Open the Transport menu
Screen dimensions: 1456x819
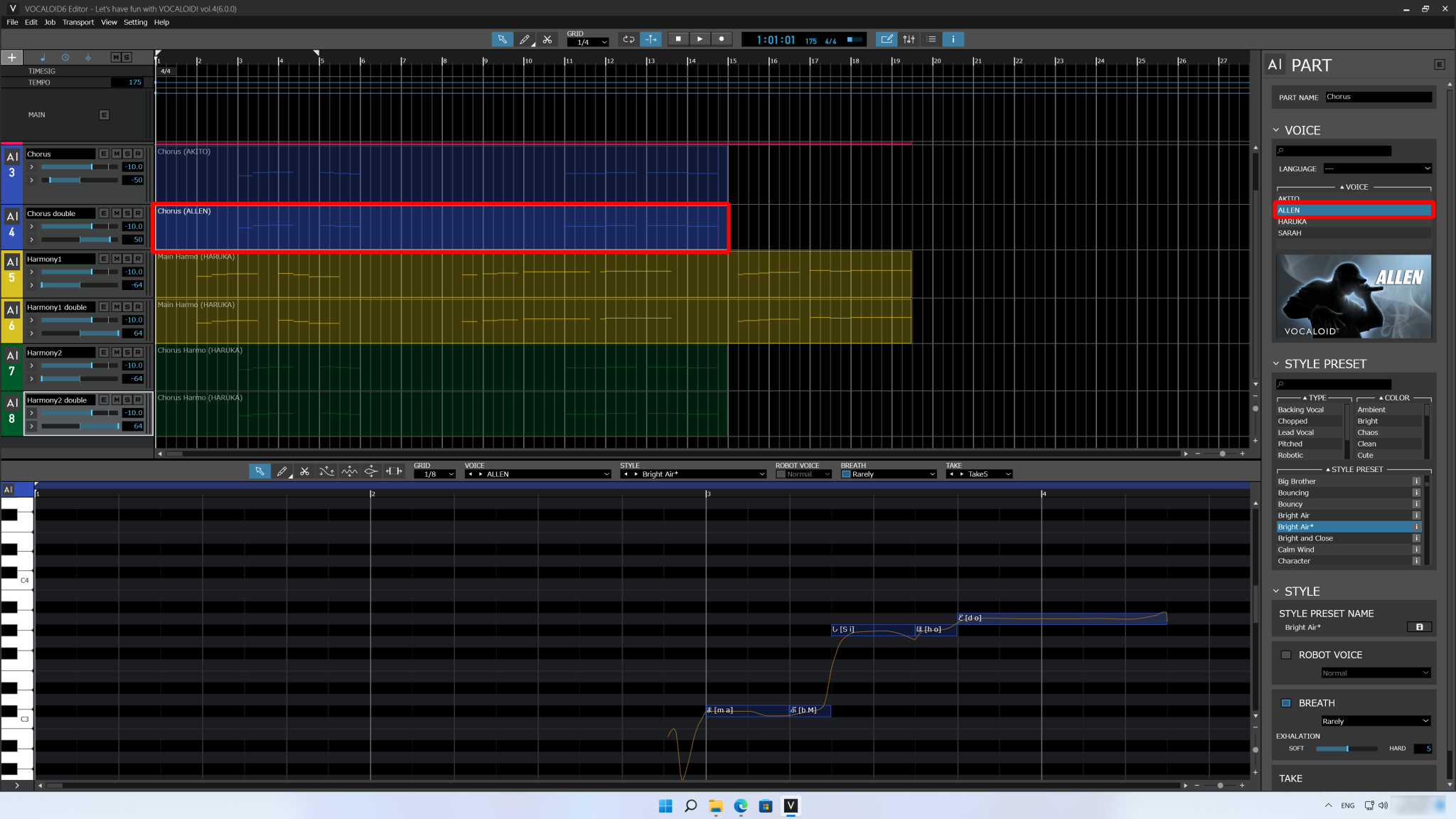[x=78, y=22]
